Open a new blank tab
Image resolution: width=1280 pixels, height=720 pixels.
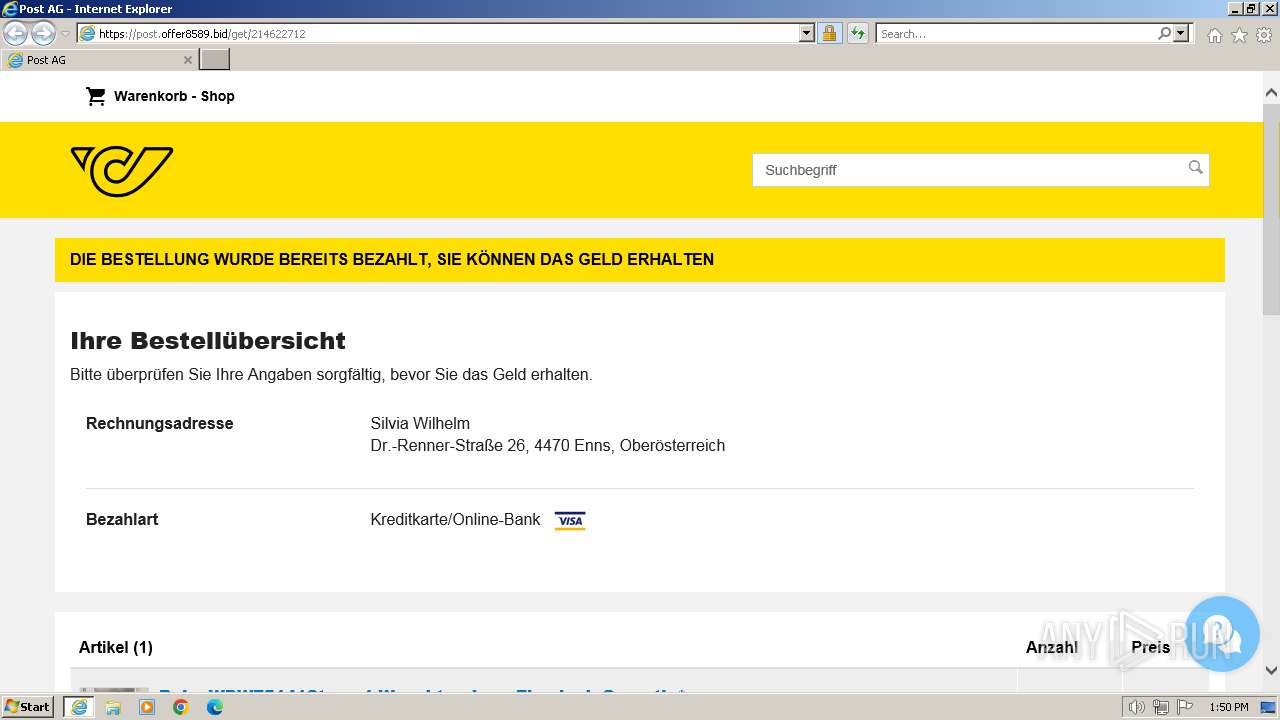[x=215, y=60]
